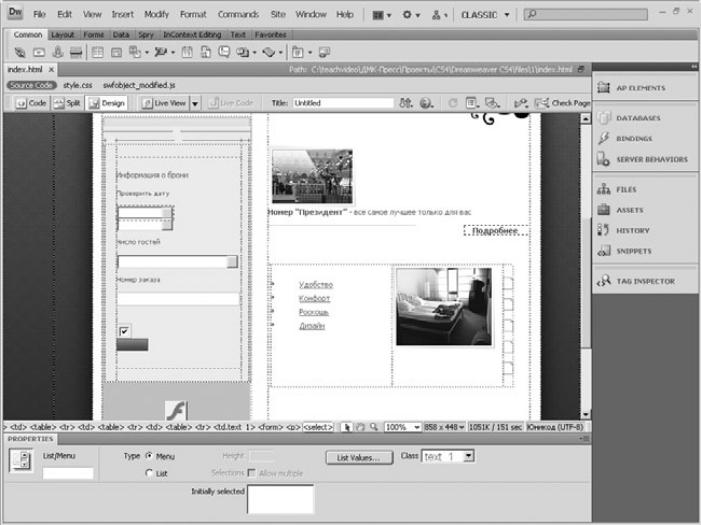Open the Window menu
Screen dimensions: 701x525
tap(311, 14)
